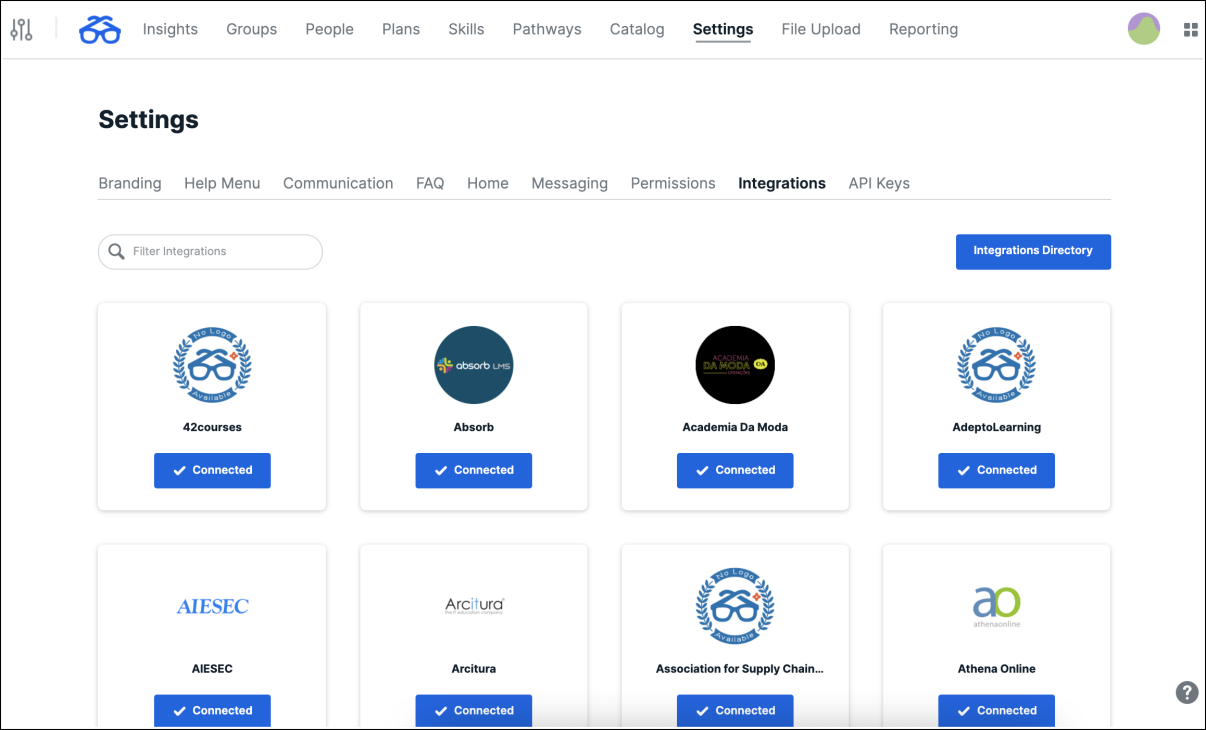Click the Degreed glasses logo
The image size is (1206, 730).
coord(99,30)
